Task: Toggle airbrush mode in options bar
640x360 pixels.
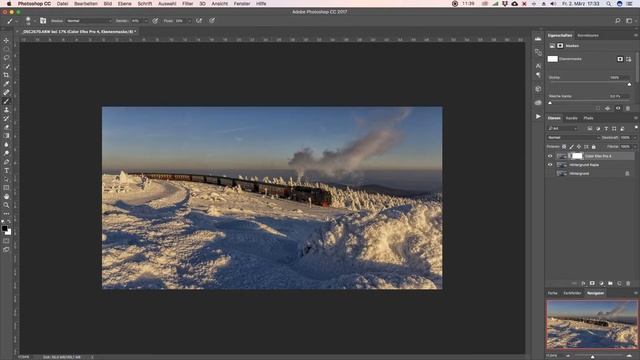Action: [199, 21]
